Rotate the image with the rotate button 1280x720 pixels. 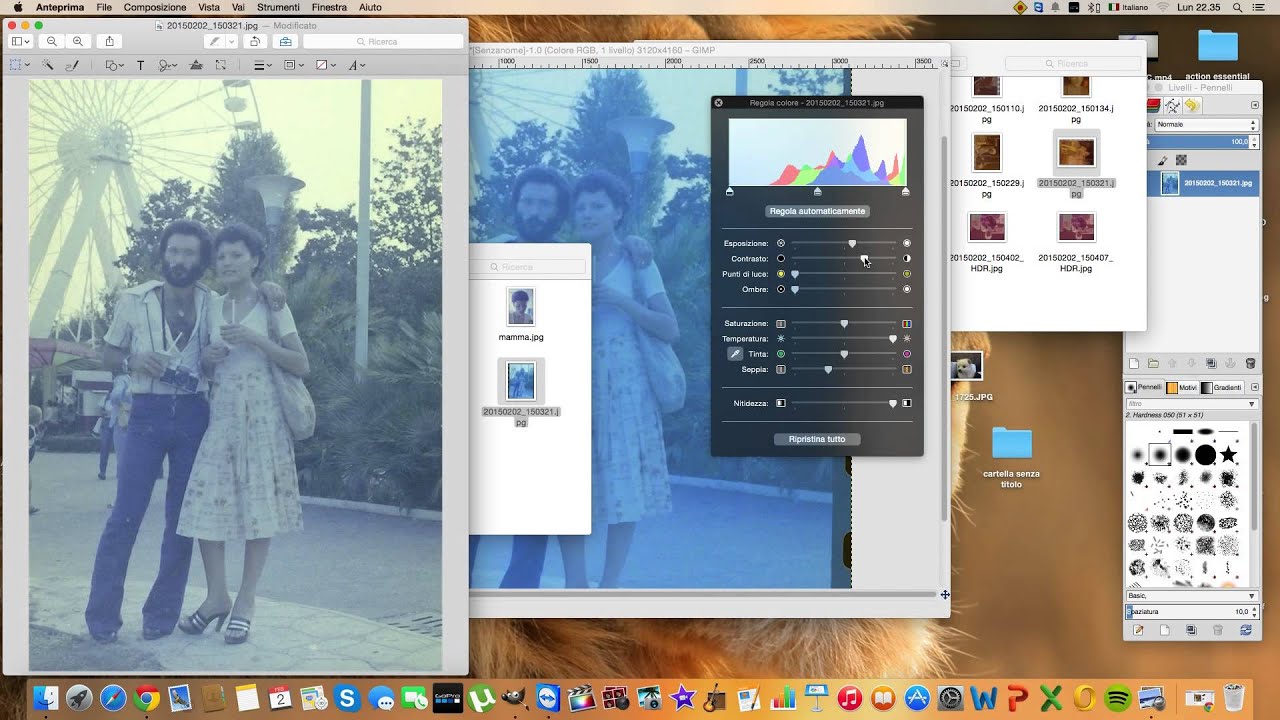tap(255, 41)
